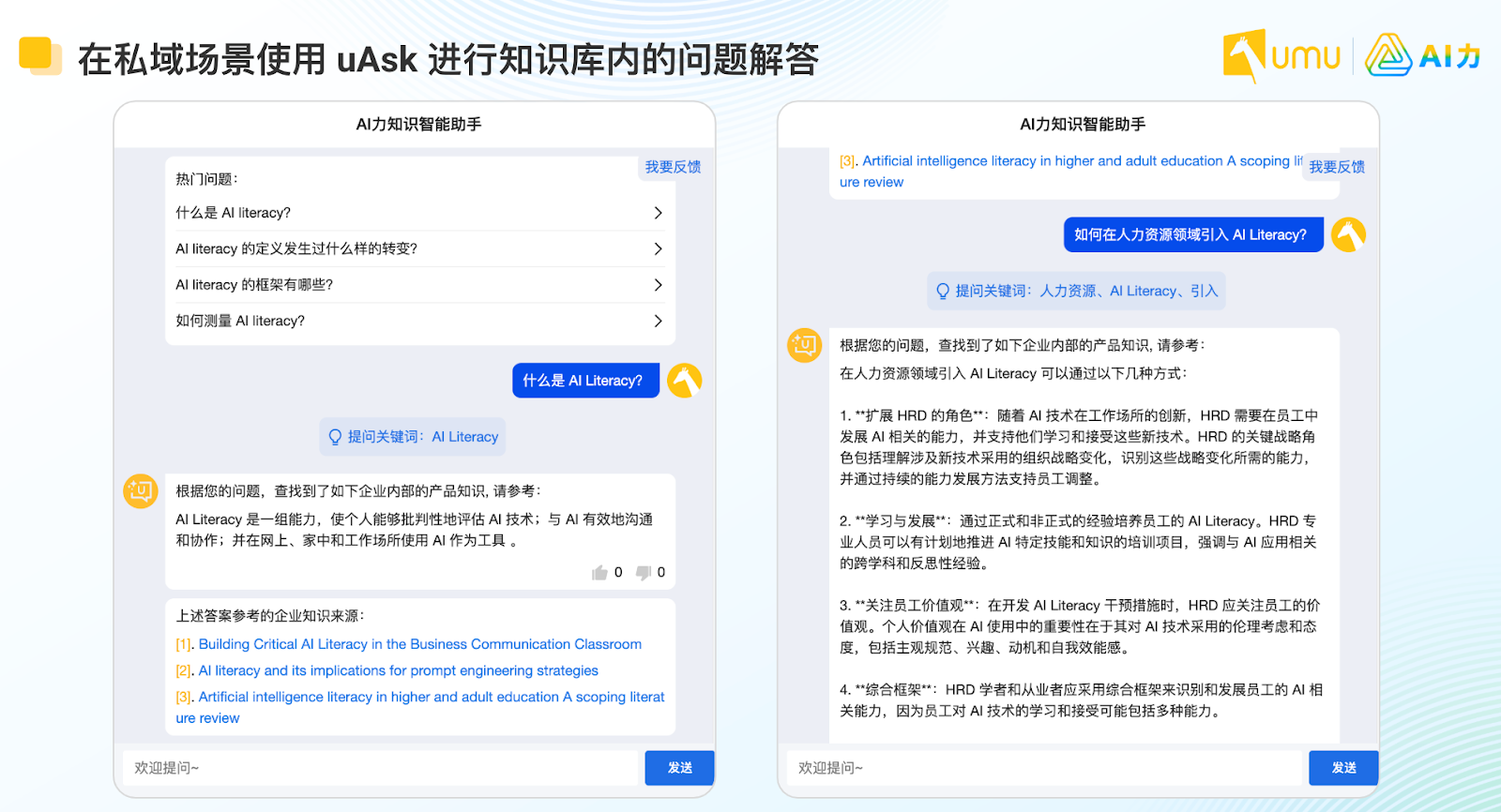Click "在人力资源领域引入 AI Literacy 可以通过以下几种方式:"

pos(1013,373)
